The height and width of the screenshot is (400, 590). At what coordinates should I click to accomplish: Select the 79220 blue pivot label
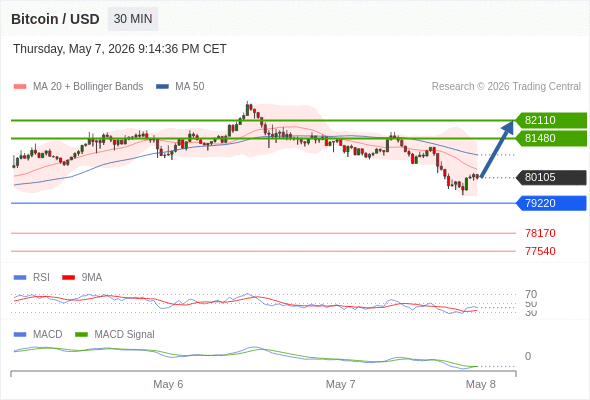(x=551, y=203)
